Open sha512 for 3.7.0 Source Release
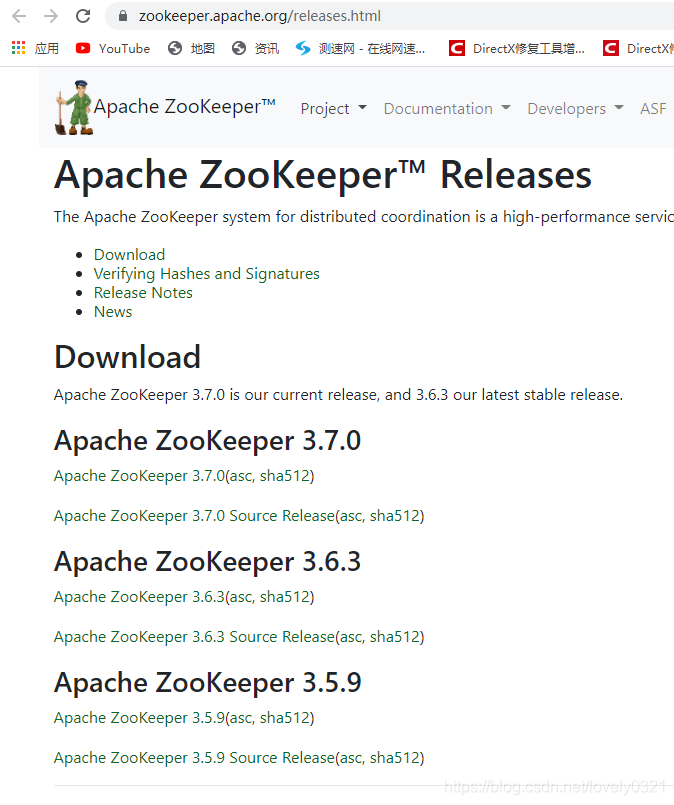Image resolution: width=674 pixels, height=805 pixels. [x=394, y=515]
